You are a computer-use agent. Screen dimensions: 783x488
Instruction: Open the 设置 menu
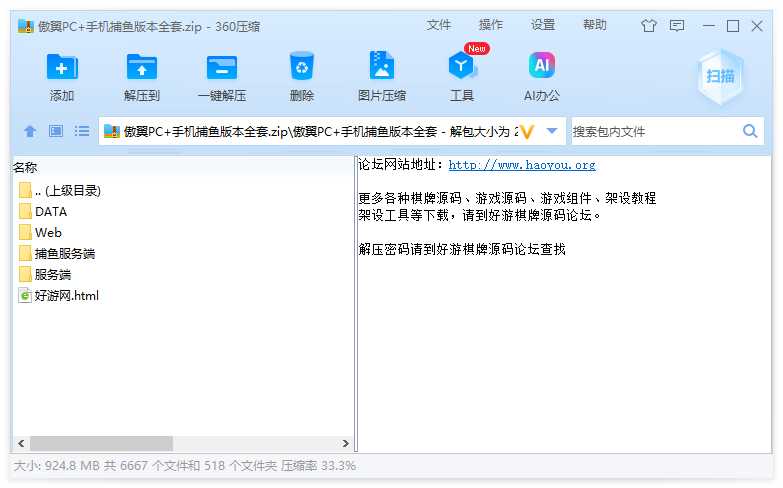(x=543, y=25)
